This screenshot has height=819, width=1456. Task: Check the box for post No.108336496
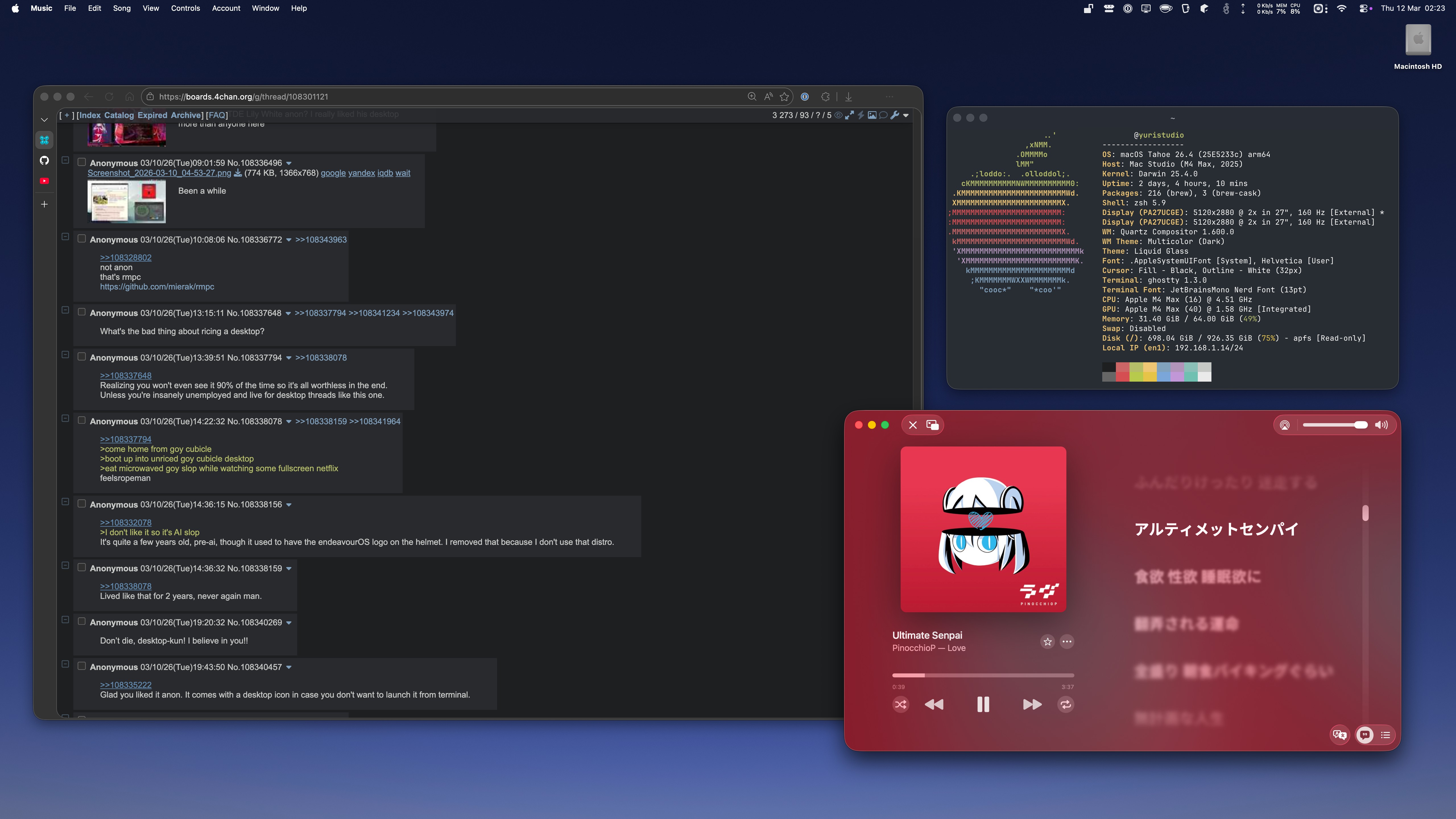81,162
